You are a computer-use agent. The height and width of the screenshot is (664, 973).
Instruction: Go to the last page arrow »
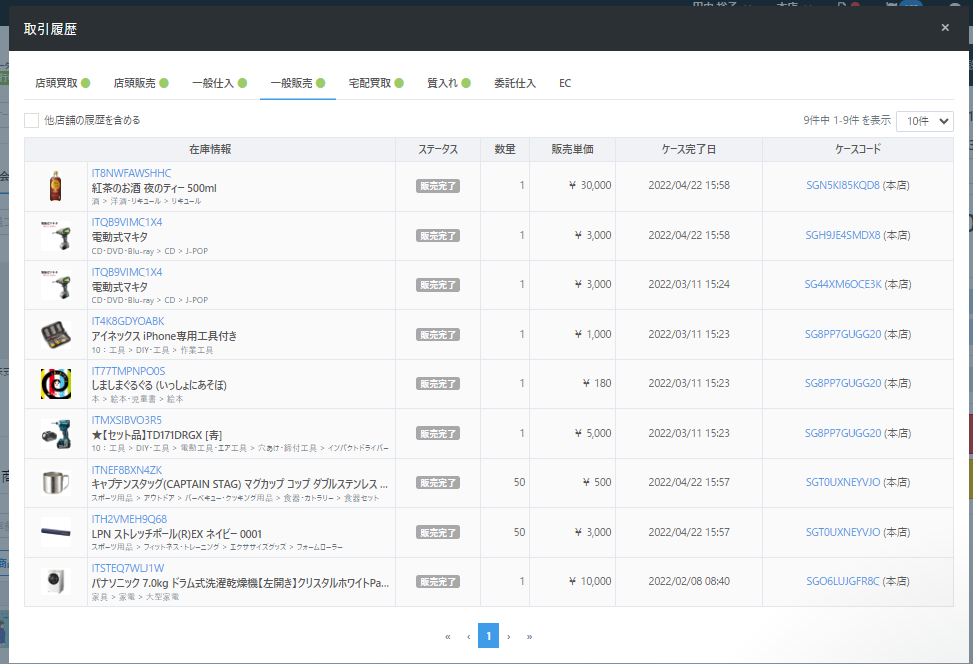pyautogui.click(x=529, y=636)
